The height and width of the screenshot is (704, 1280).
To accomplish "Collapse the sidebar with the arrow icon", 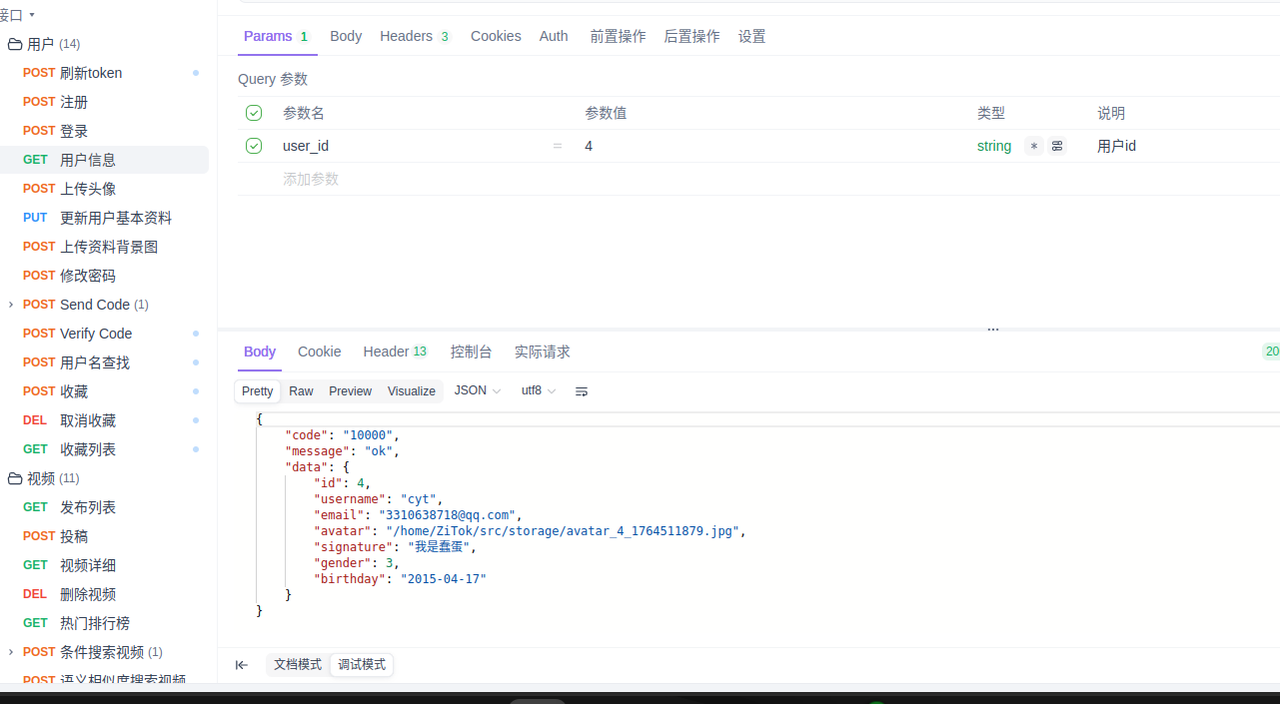I will [x=241, y=665].
